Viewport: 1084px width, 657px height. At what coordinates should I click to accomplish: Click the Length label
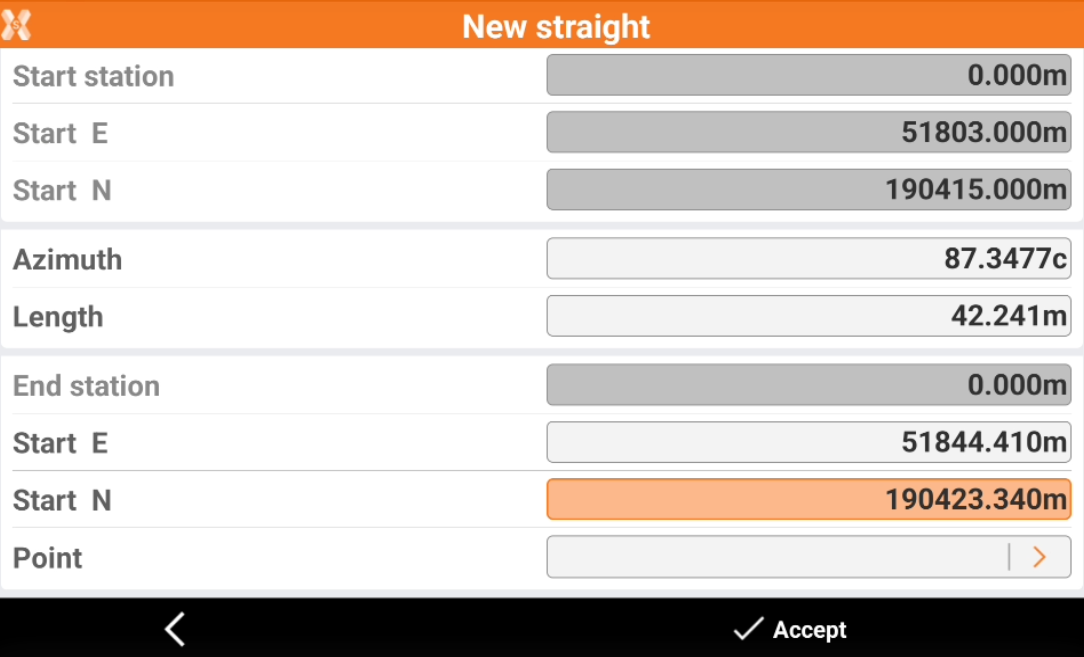pyautogui.click(x=58, y=317)
